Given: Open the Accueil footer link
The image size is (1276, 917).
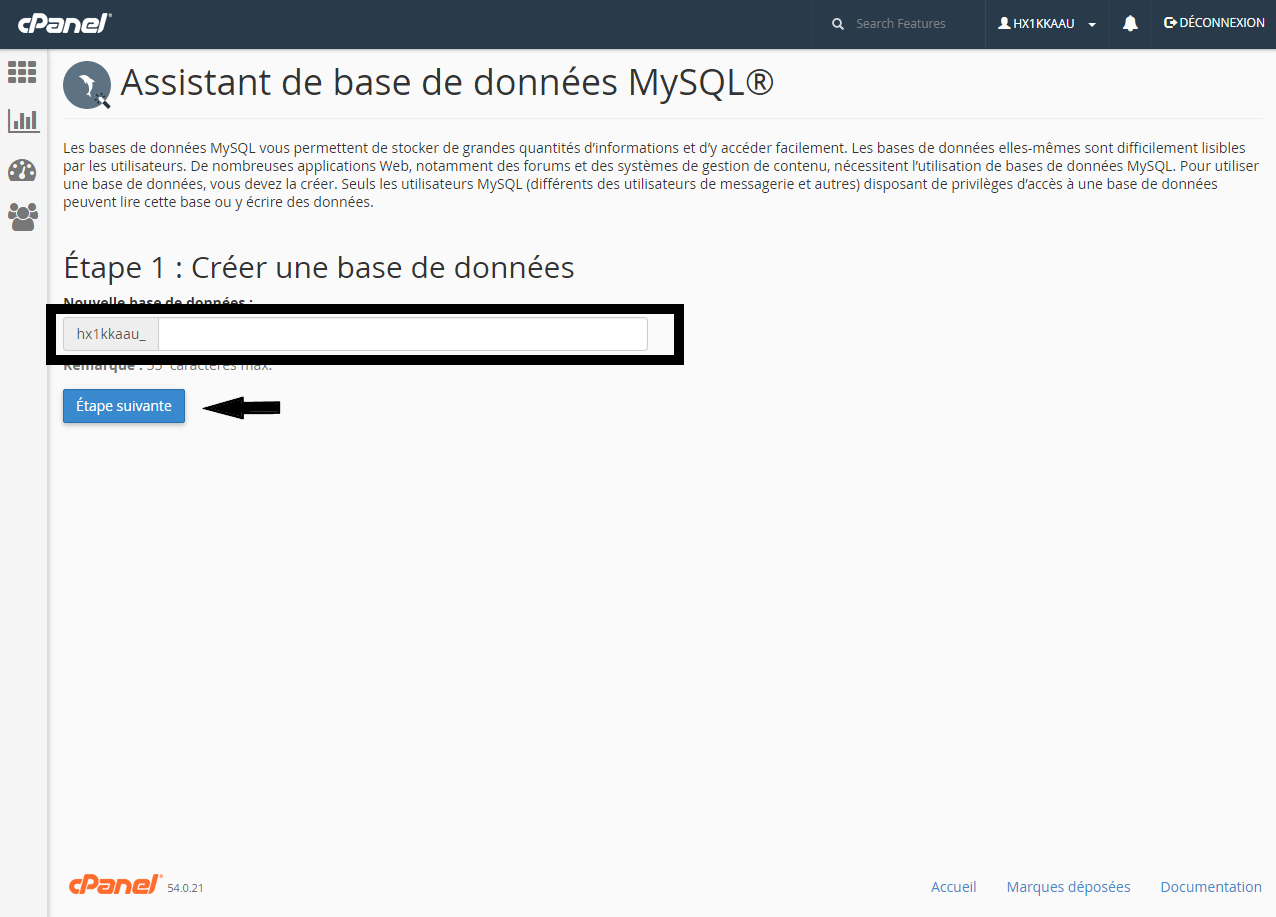Looking at the screenshot, I should tap(954, 887).
